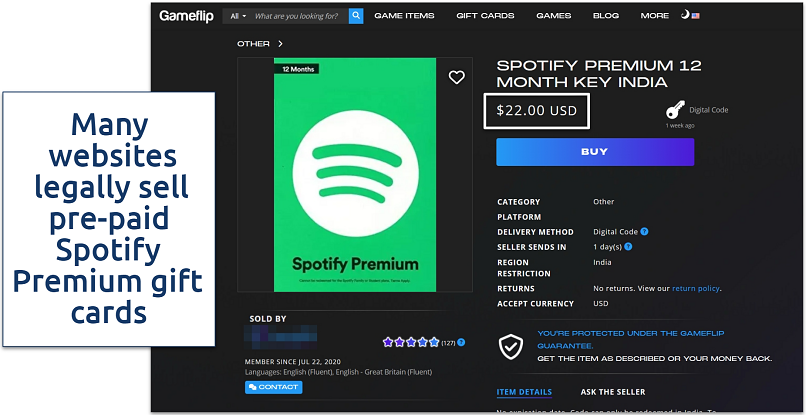806x415 pixels.
Task: Click the Gameflip Guarantee shield icon
Action: tap(510, 346)
